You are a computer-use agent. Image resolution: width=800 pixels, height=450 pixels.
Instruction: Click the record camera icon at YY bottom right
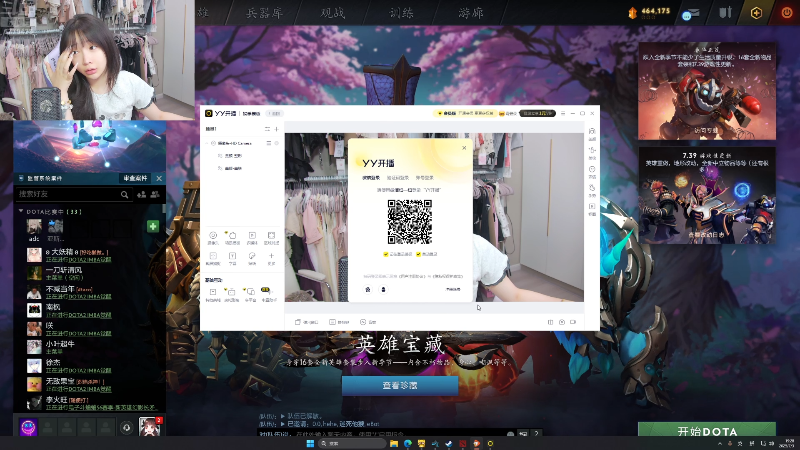(x=573, y=322)
